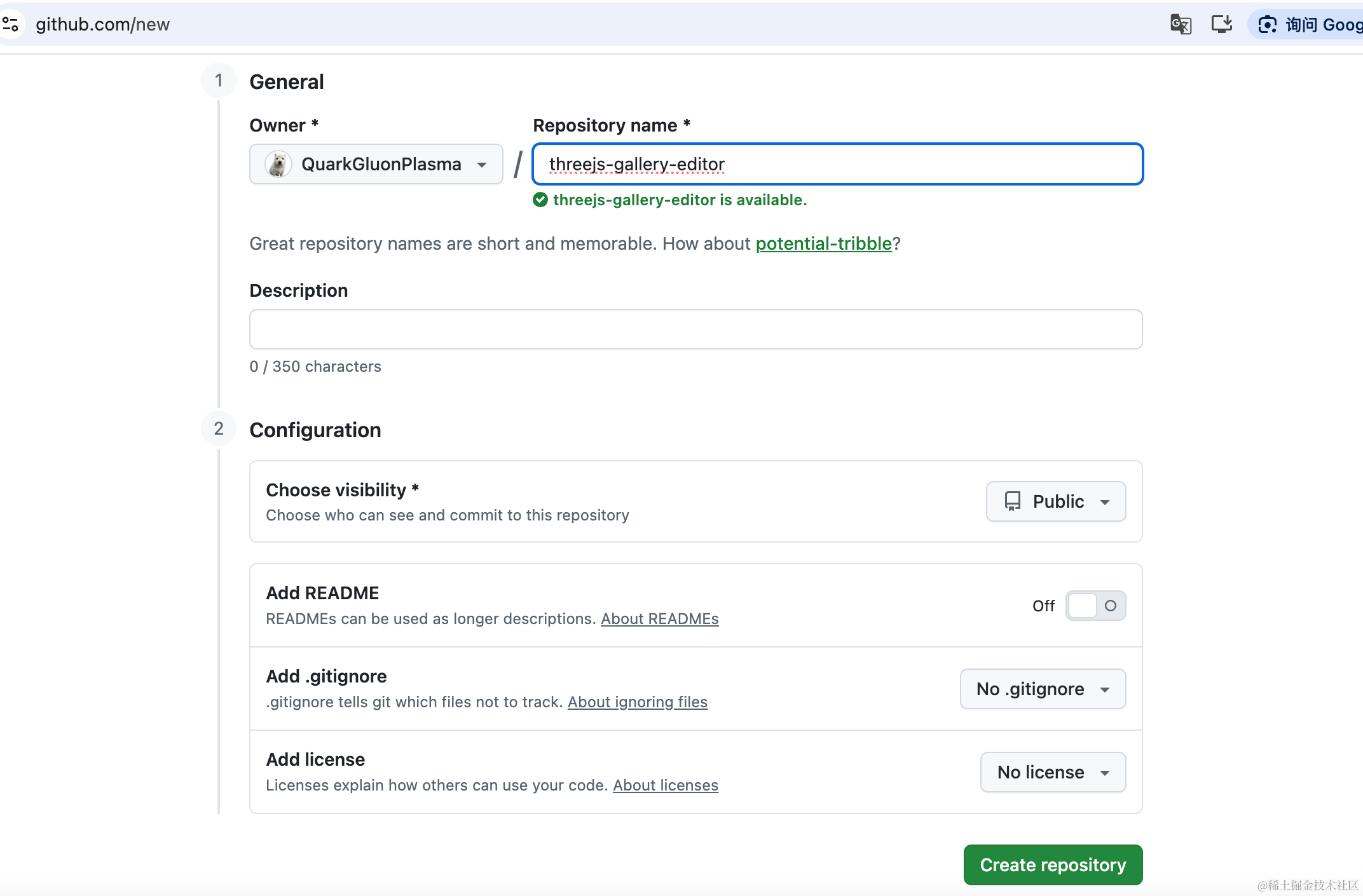This screenshot has width=1363, height=896.
Task: Open the Public visibility dropdown
Action: (x=1056, y=501)
